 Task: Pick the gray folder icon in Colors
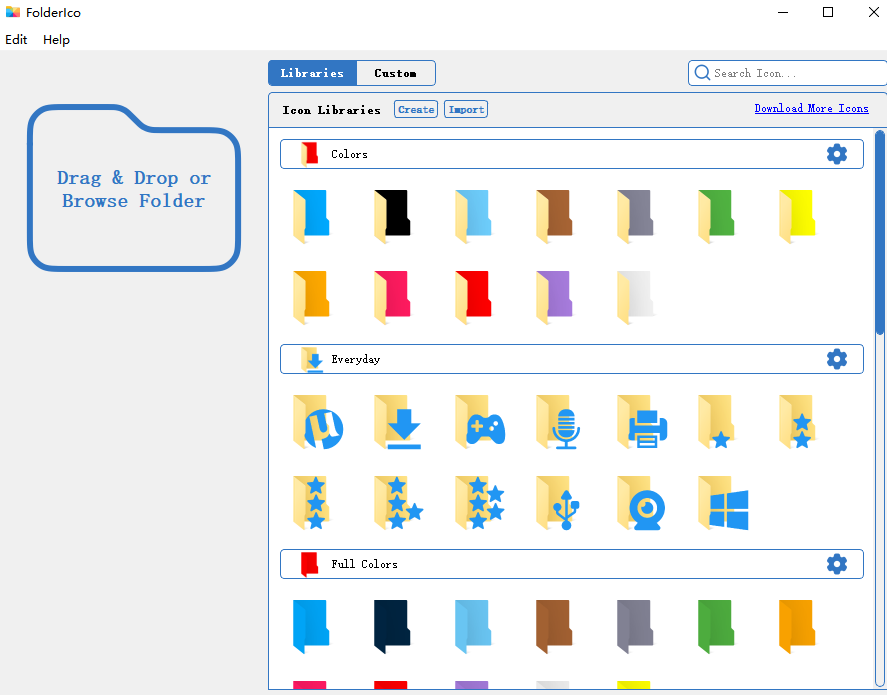[635, 217]
